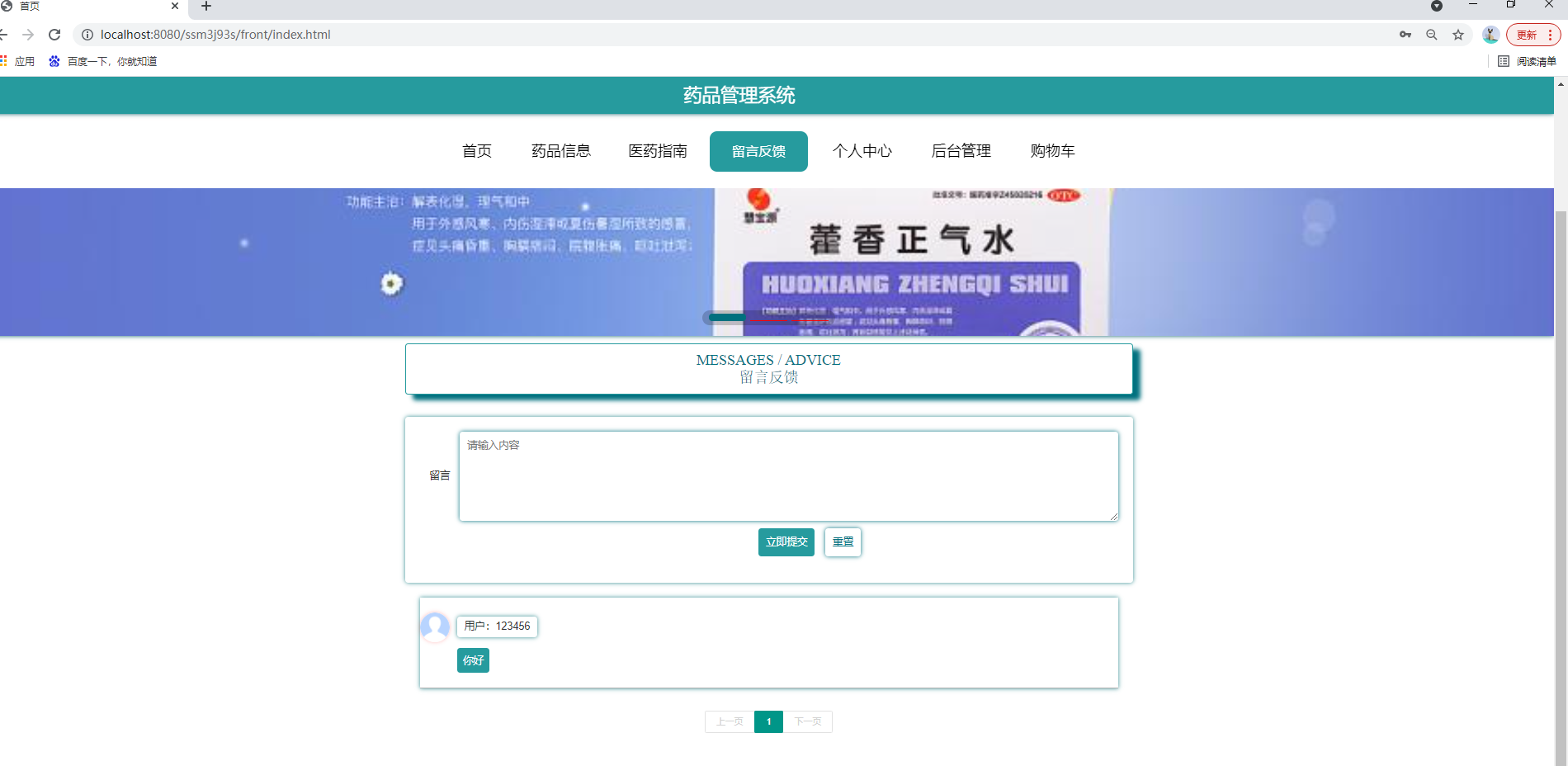Select 留言反馈 navigation tab

tap(758, 151)
